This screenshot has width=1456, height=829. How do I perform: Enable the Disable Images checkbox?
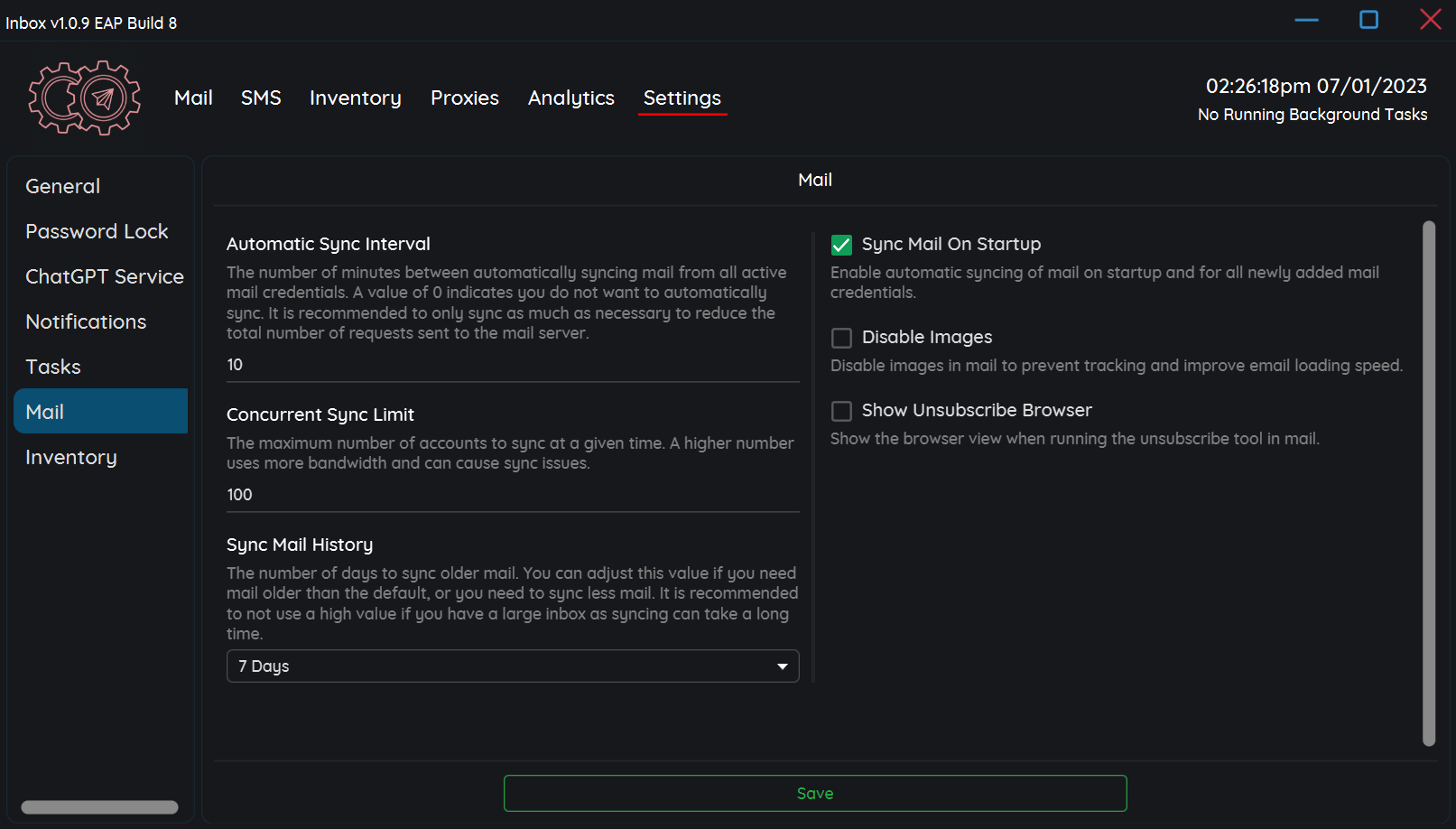pos(841,338)
